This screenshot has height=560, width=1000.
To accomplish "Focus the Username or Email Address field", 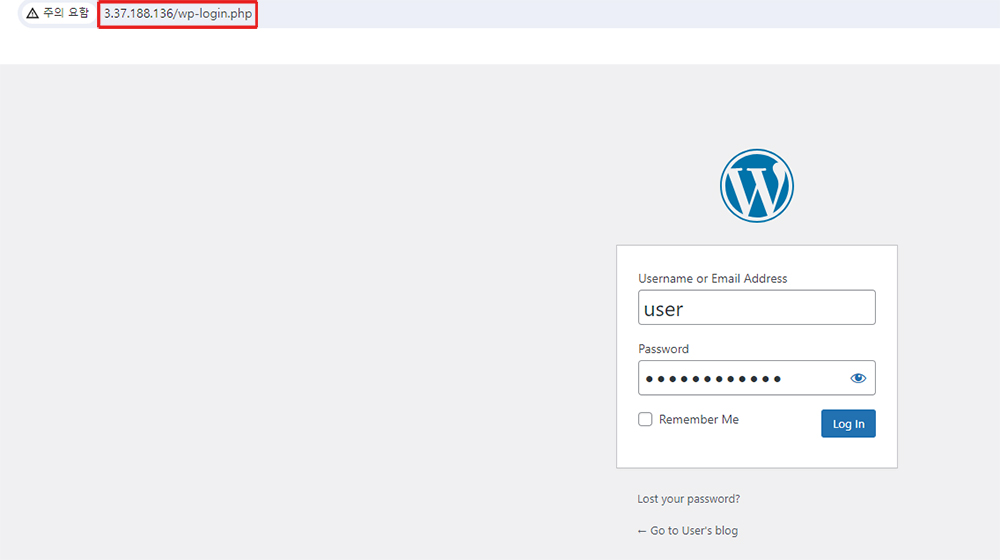I will (756, 307).
